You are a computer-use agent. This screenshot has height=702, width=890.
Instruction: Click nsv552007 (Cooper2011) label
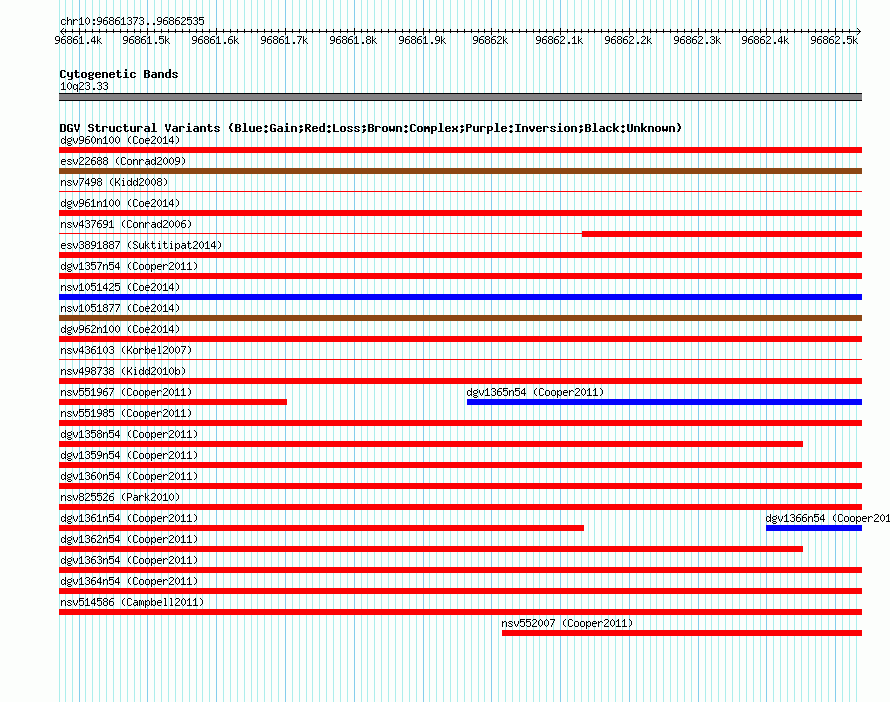[567, 623]
